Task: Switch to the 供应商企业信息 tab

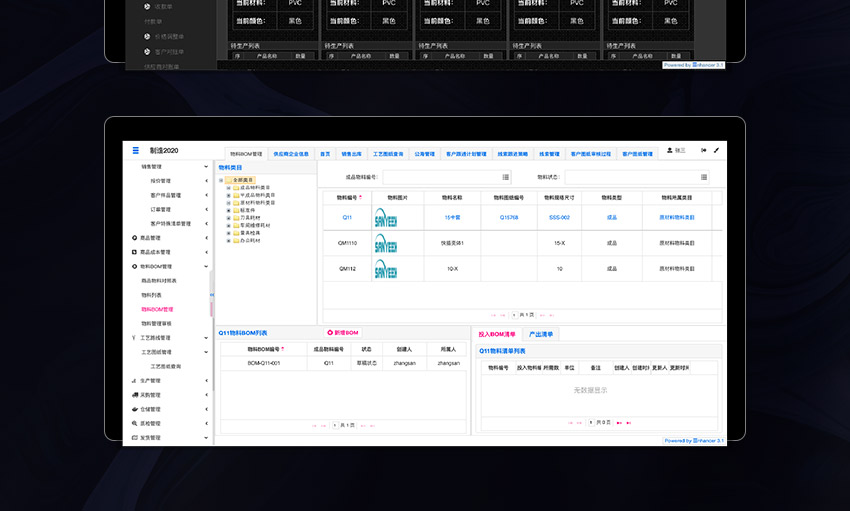Action: point(291,154)
